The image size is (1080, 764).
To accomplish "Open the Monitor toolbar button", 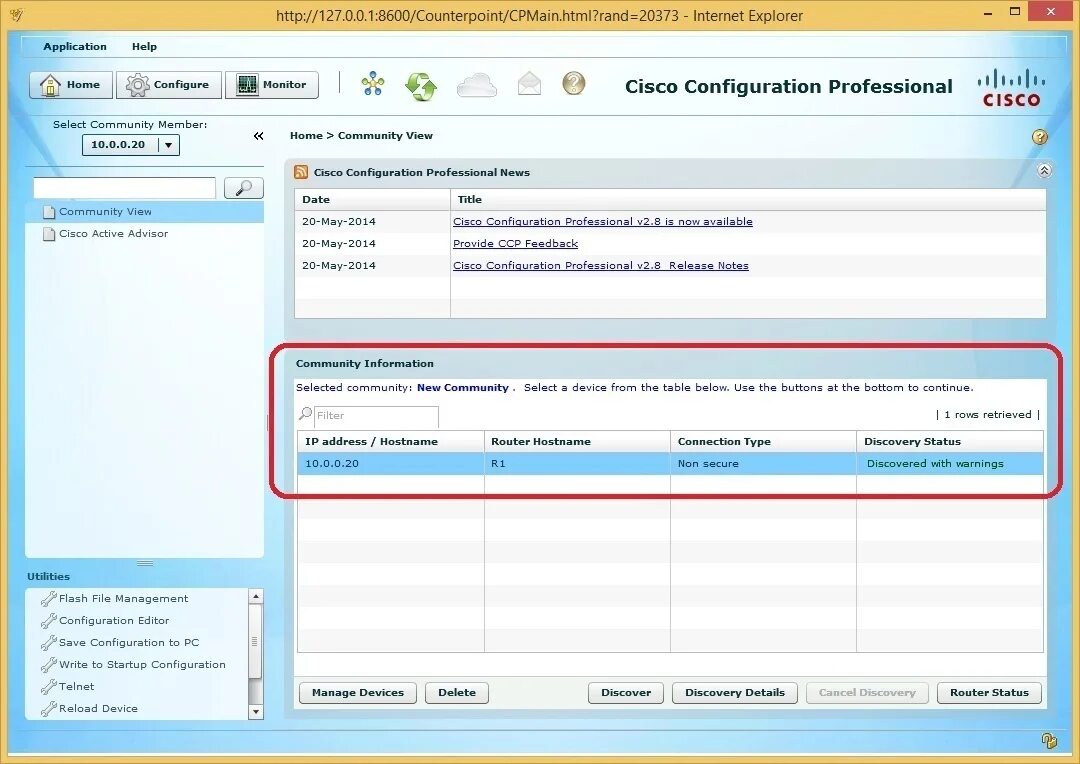I will coord(272,85).
